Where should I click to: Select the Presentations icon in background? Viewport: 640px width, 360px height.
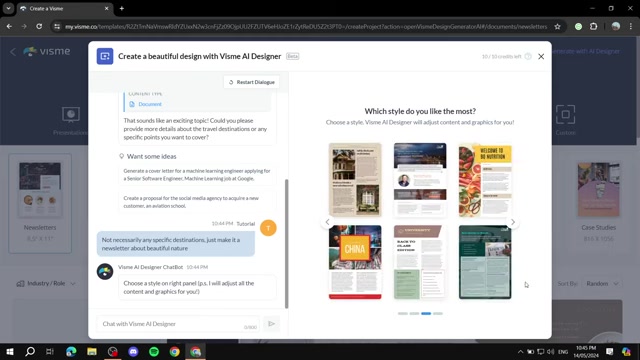(71, 115)
